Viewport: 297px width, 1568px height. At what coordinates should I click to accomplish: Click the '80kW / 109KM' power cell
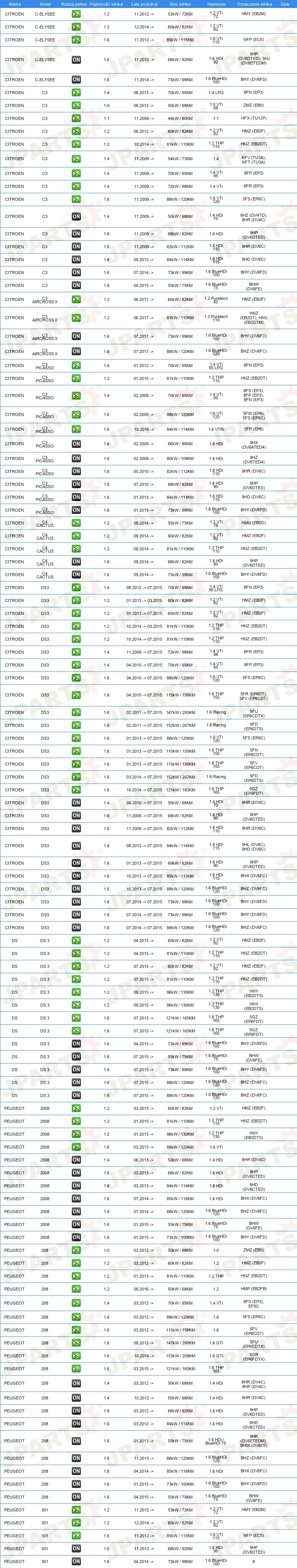(180, 459)
